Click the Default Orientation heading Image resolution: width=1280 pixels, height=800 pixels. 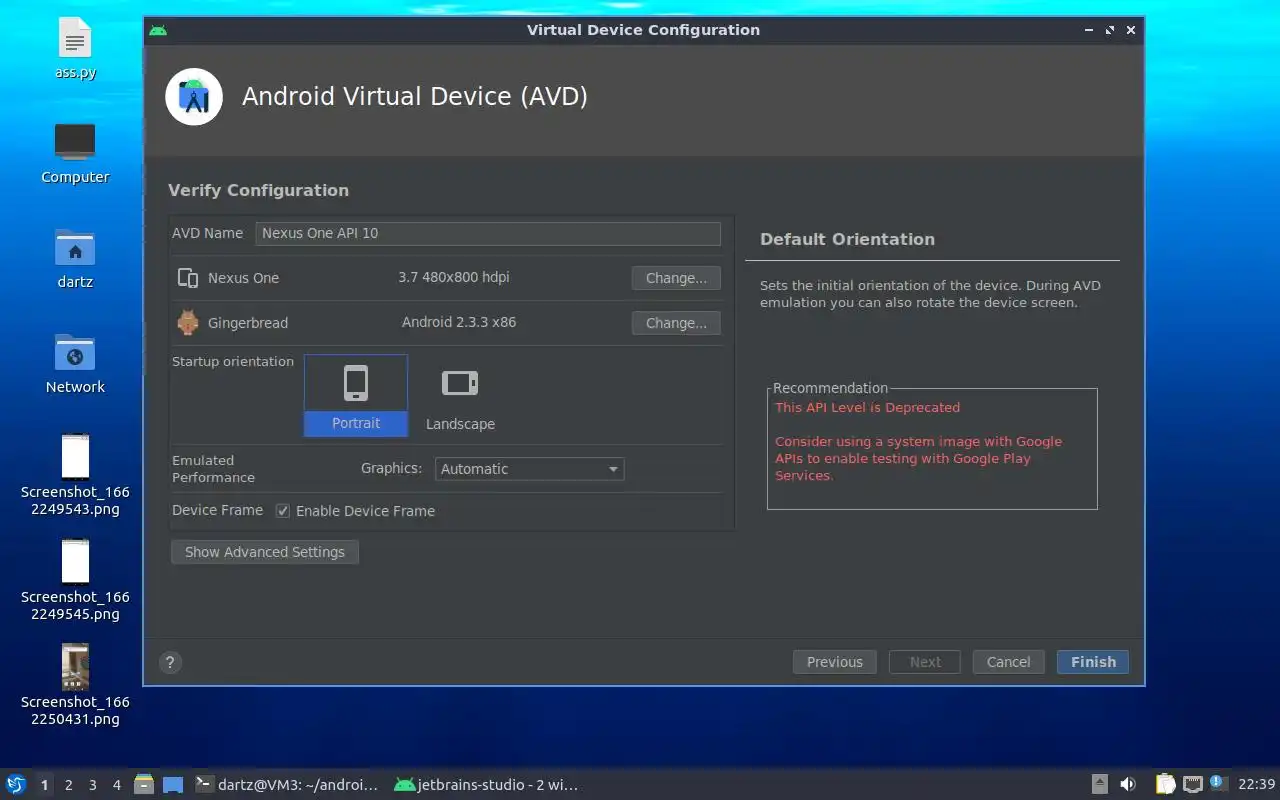point(847,239)
